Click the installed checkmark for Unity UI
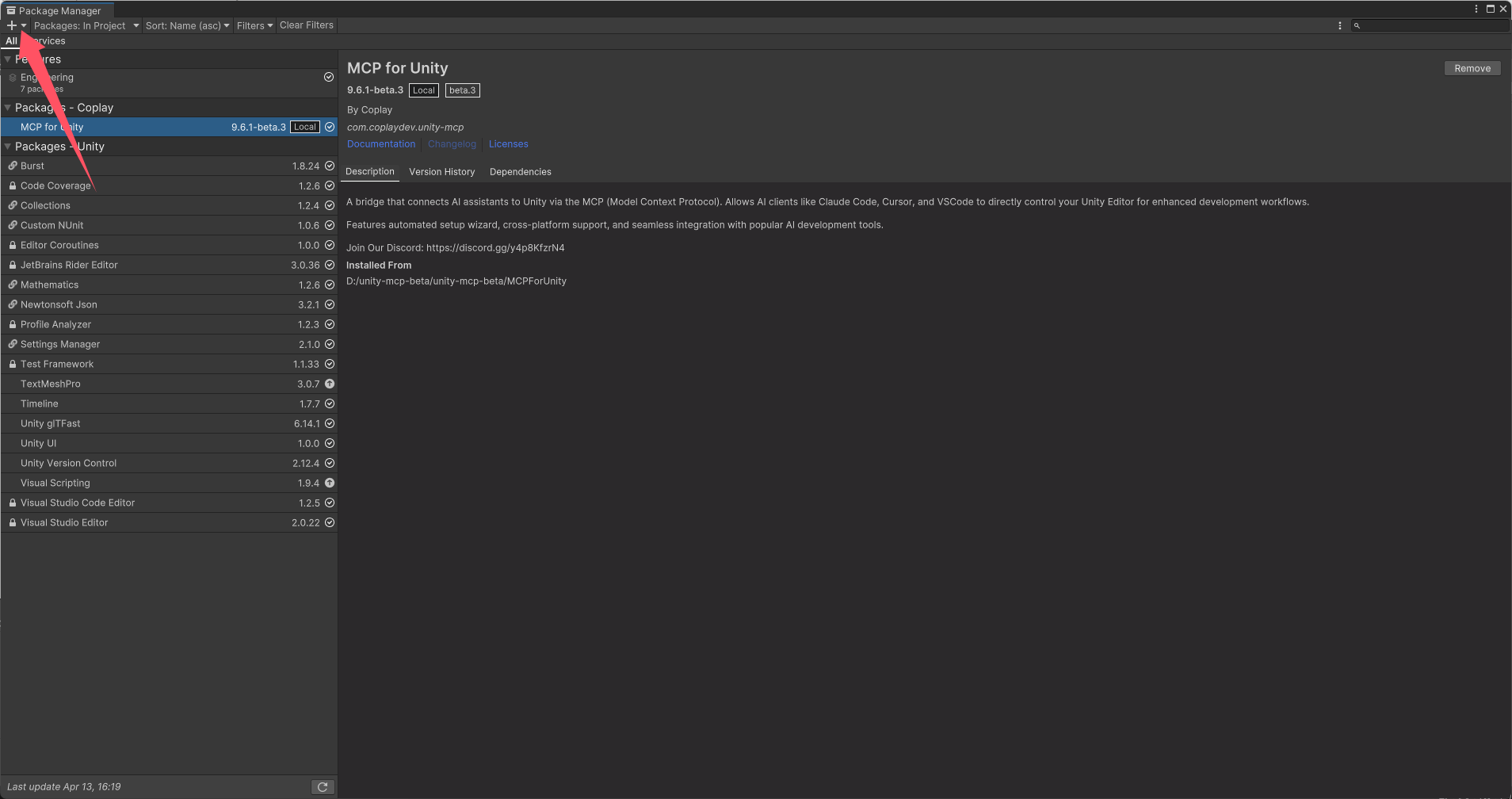Screen dimensions: 1512x799 330,443
